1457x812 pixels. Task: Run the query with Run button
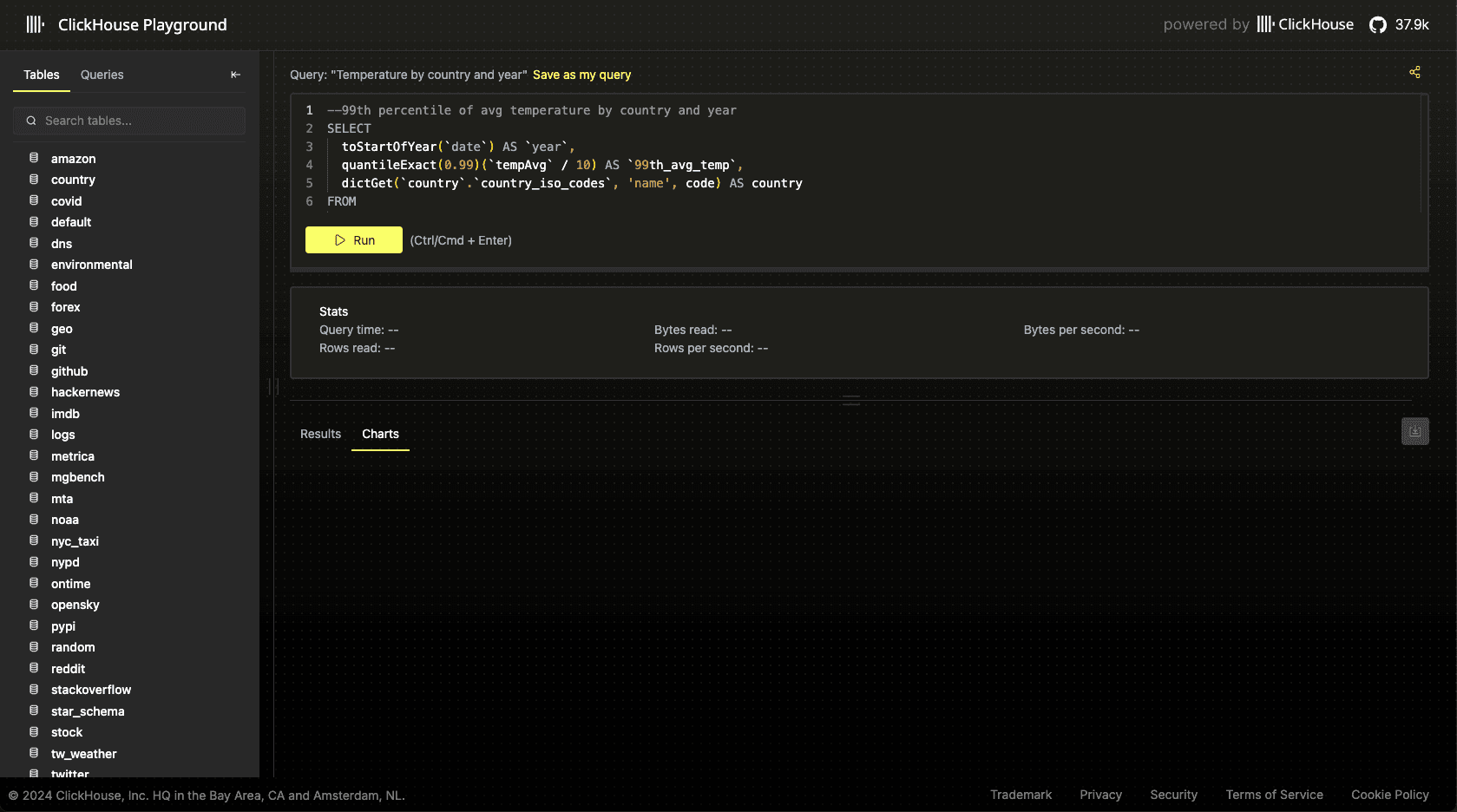click(x=354, y=240)
